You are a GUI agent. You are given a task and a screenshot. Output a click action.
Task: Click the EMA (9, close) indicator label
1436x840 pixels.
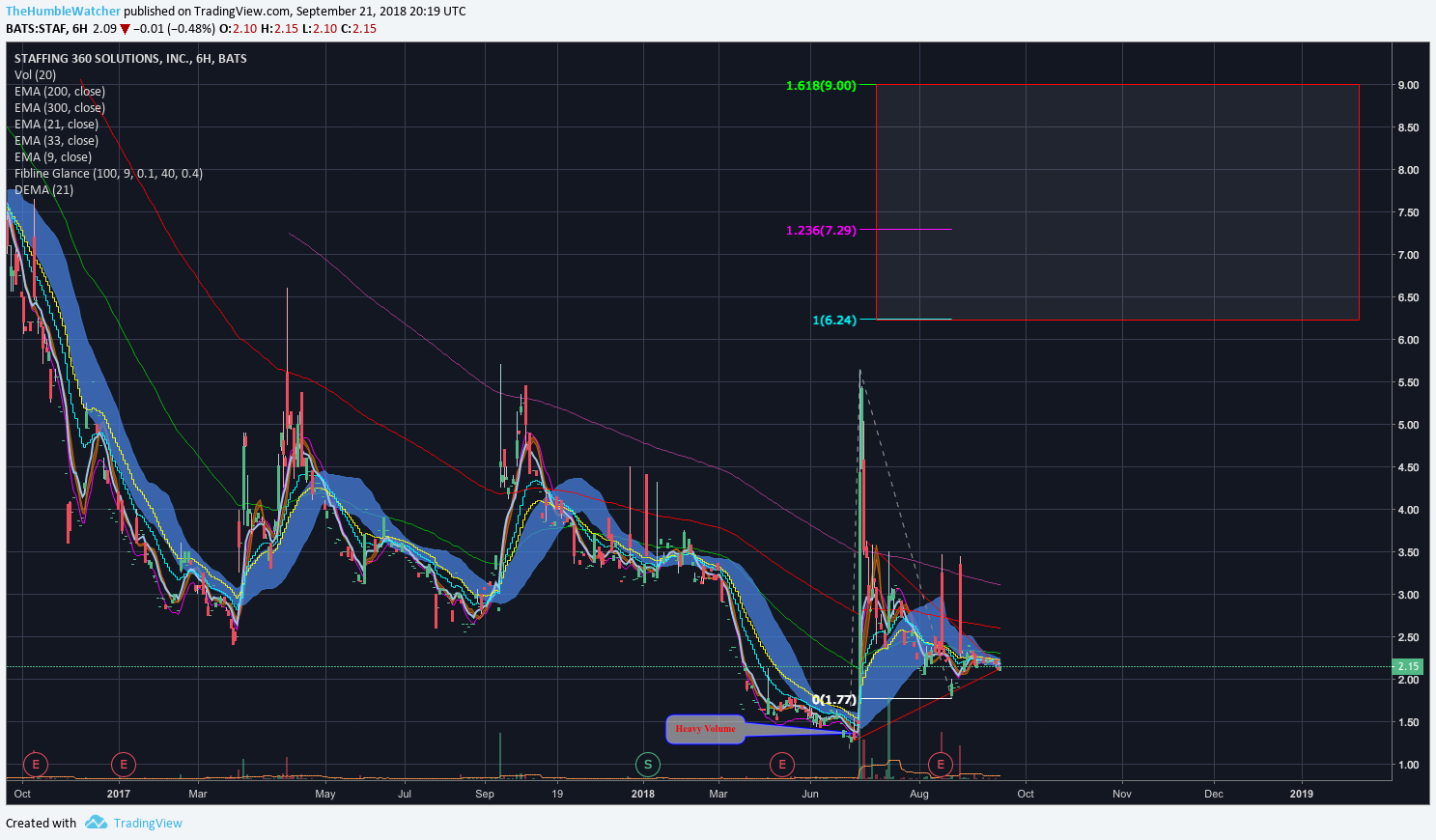pos(53,156)
